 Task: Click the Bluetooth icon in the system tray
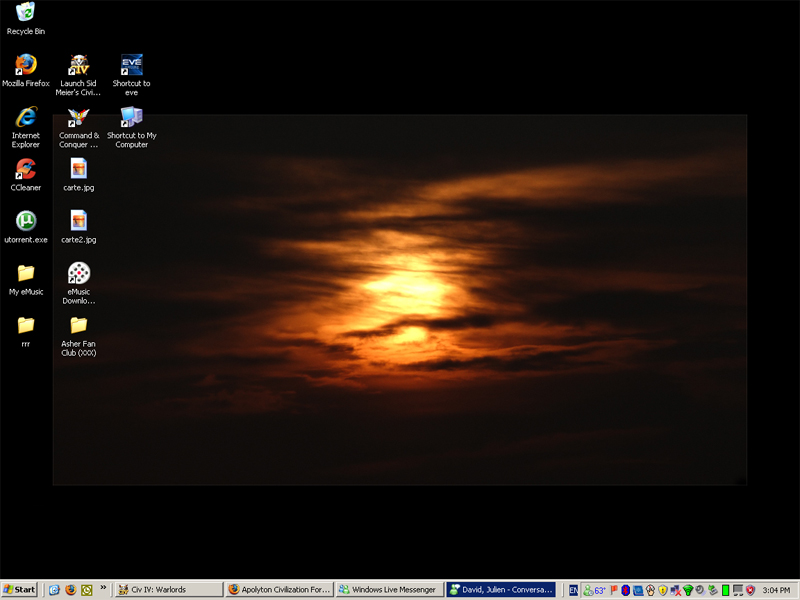click(x=626, y=590)
